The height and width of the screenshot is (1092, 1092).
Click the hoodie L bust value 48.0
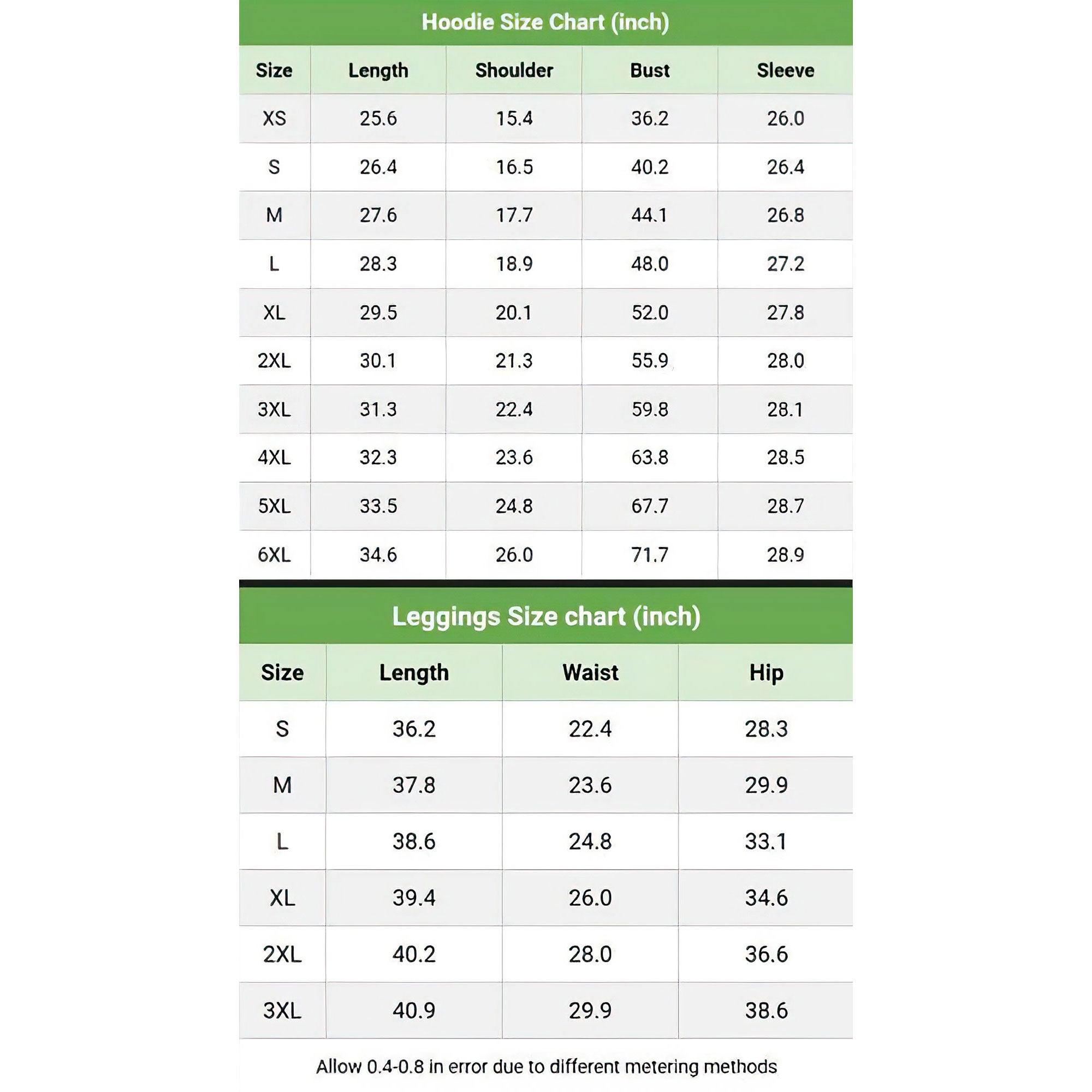[649, 264]
